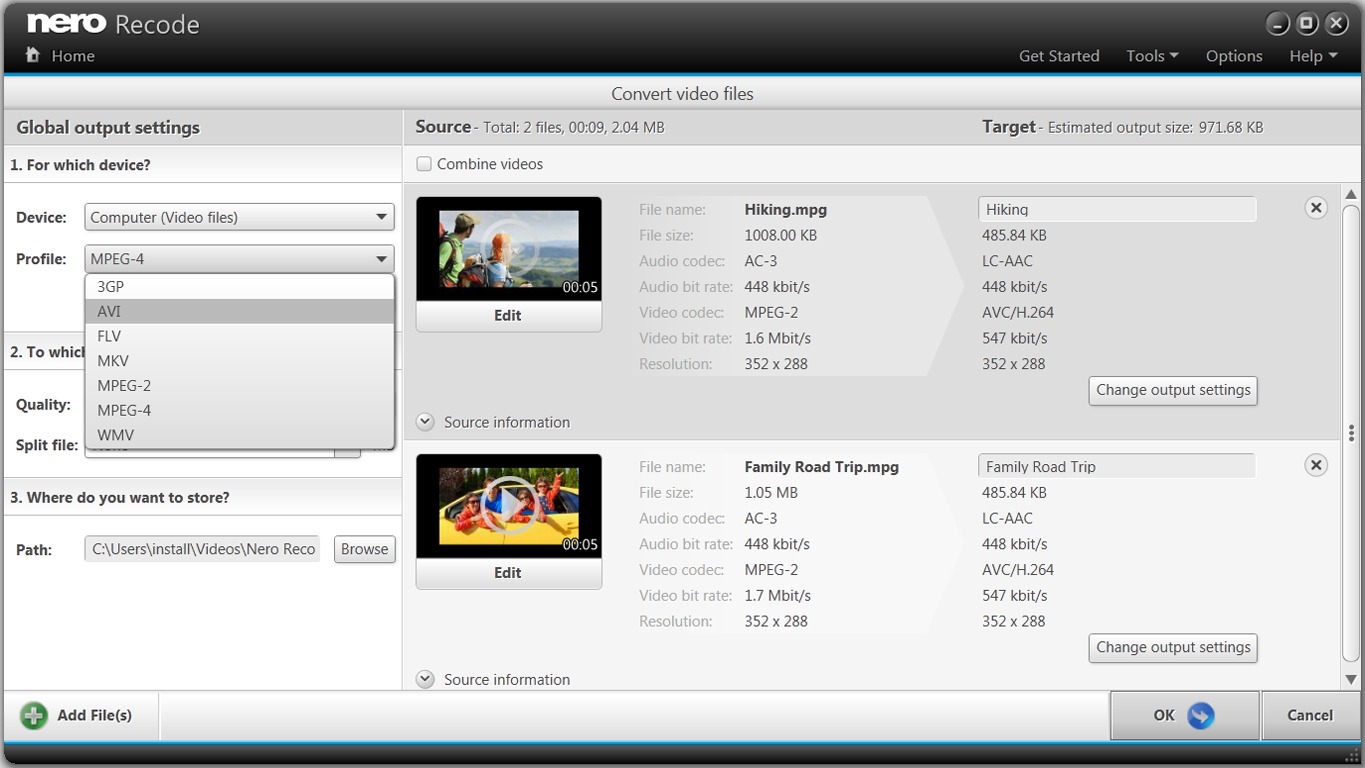Click the blue arrow icon on OK
Viewport: 1365px width, 768px height.
coord(1201,715)
